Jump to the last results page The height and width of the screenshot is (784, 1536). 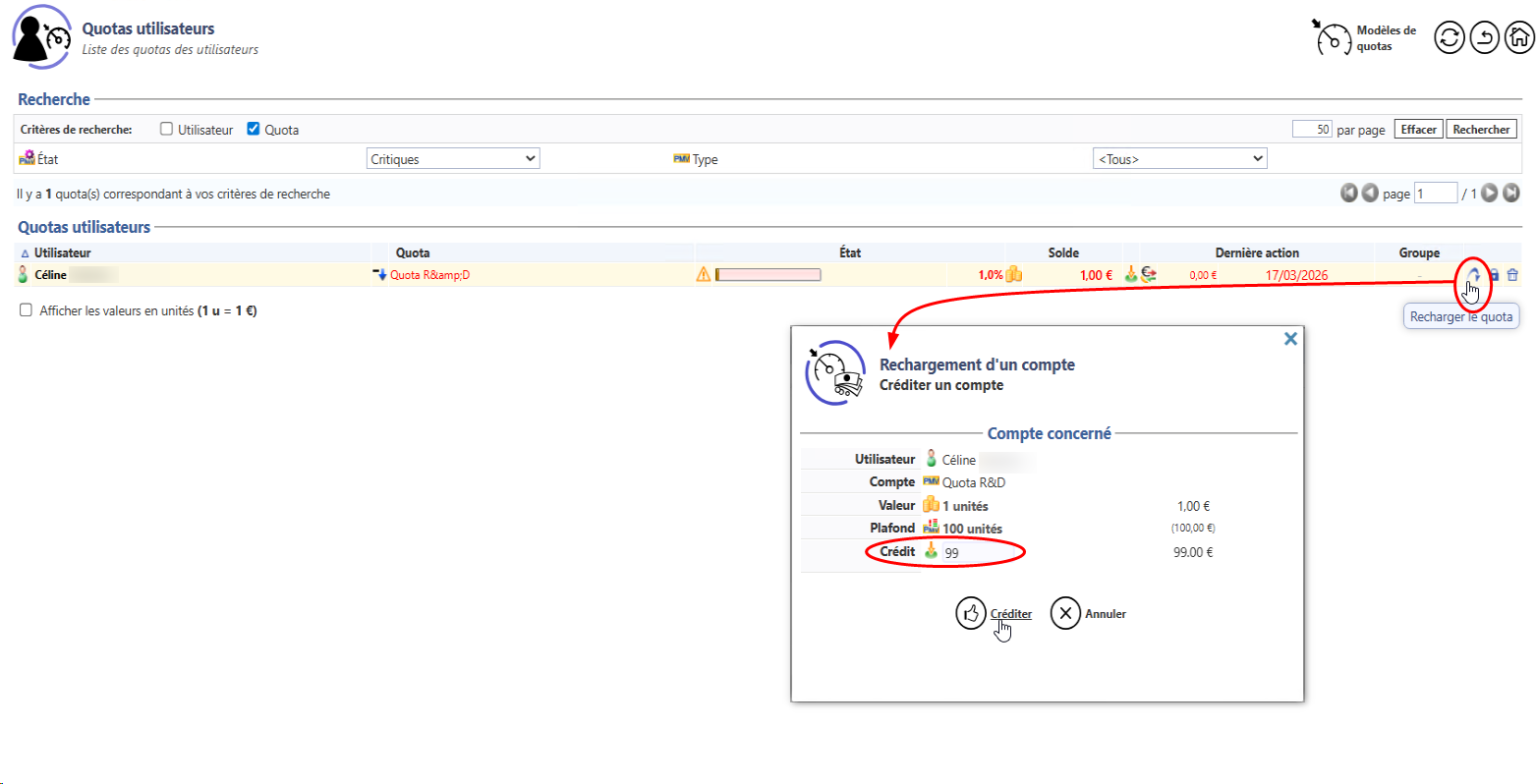pyautogui.click(x=1511, y=194)
